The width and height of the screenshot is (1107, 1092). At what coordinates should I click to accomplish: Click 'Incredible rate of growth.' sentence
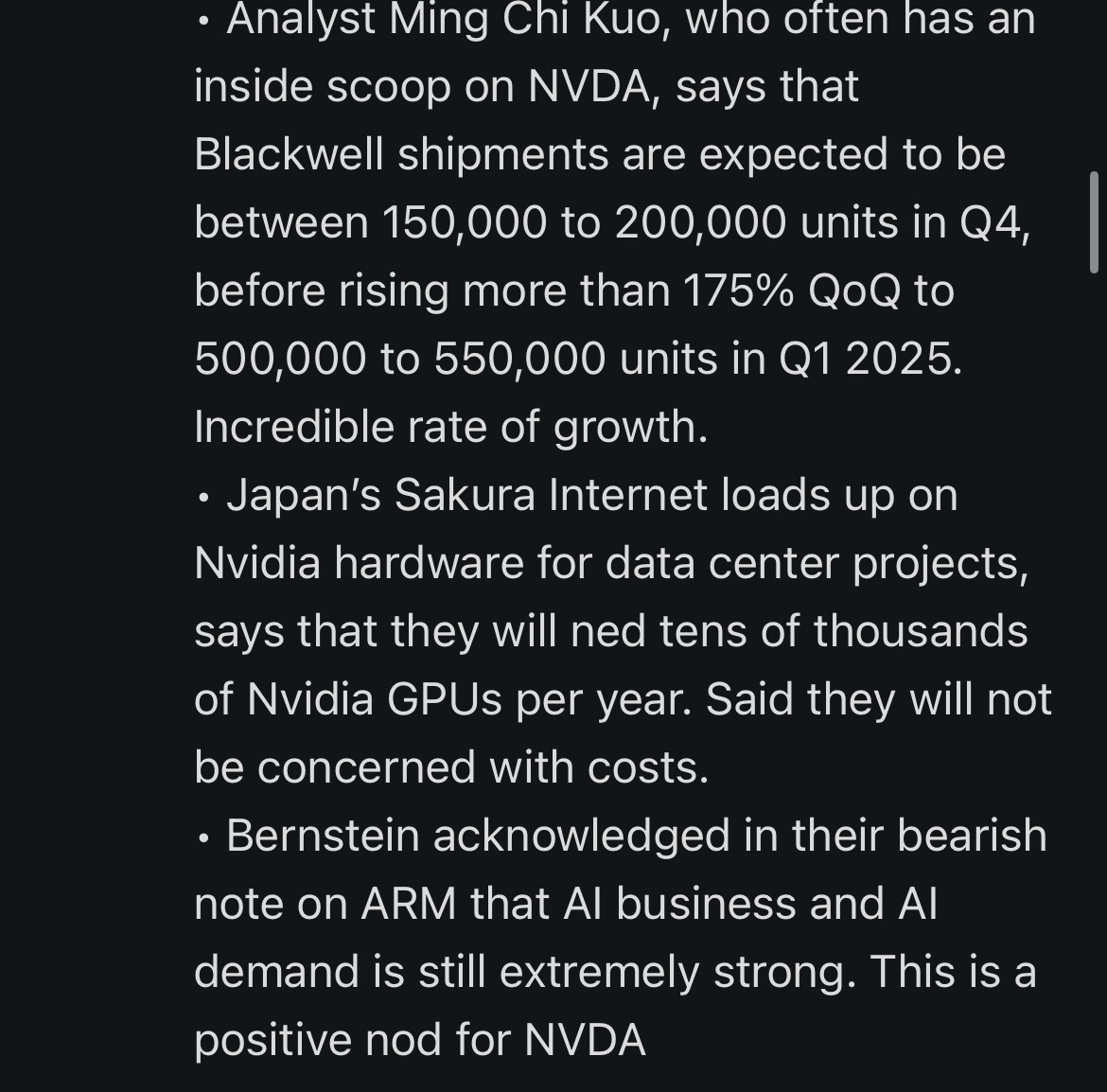450,428
